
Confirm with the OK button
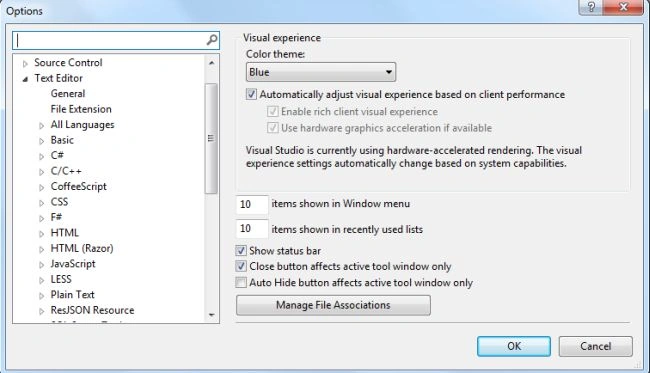514,346
